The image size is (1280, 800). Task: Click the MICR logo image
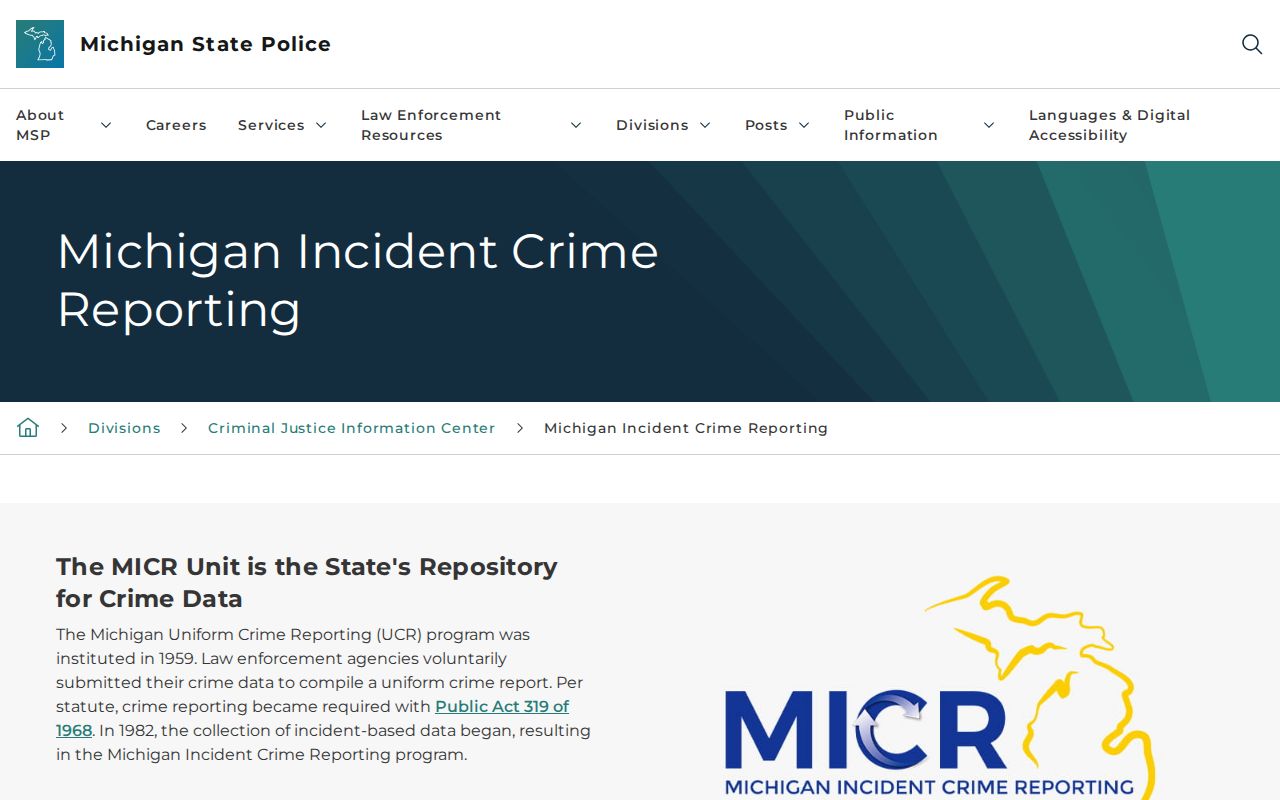pyautogui.click(x=940, y=688)
